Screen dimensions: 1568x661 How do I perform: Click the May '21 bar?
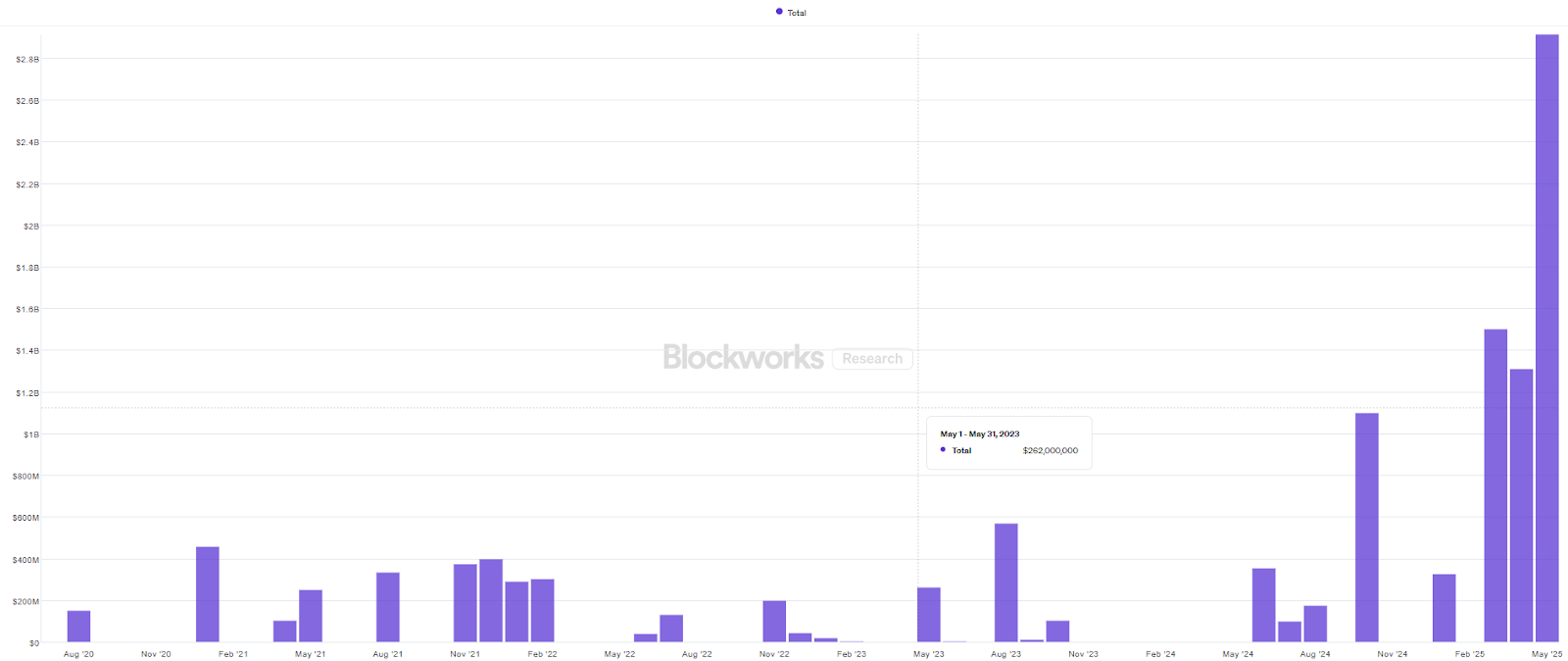pos(311,616)
